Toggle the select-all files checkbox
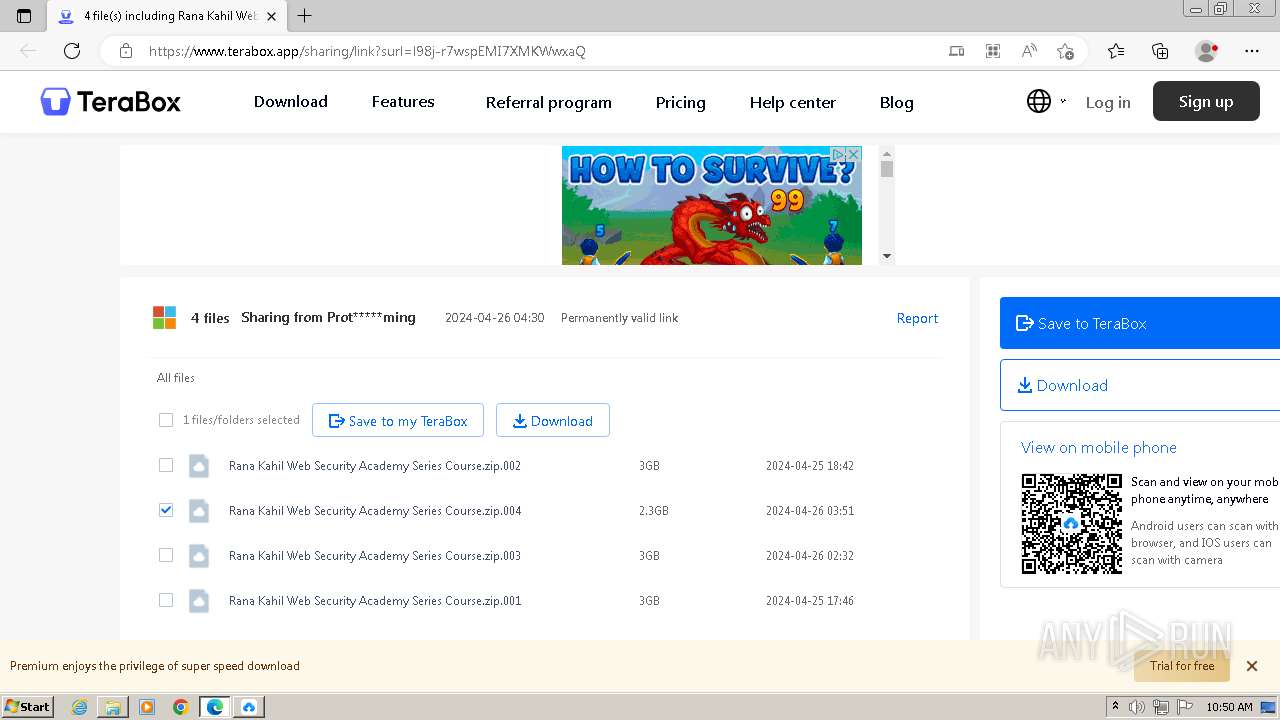The height and width of the screenshot is (720, 1280). pyautogui.click(x=166, y=420)
